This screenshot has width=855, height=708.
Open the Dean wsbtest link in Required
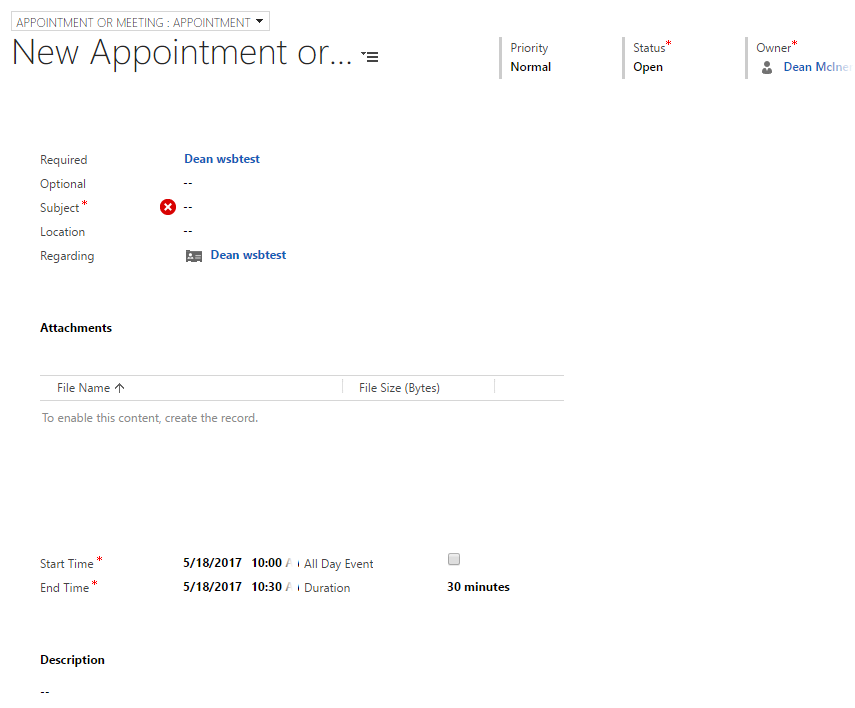222,159
